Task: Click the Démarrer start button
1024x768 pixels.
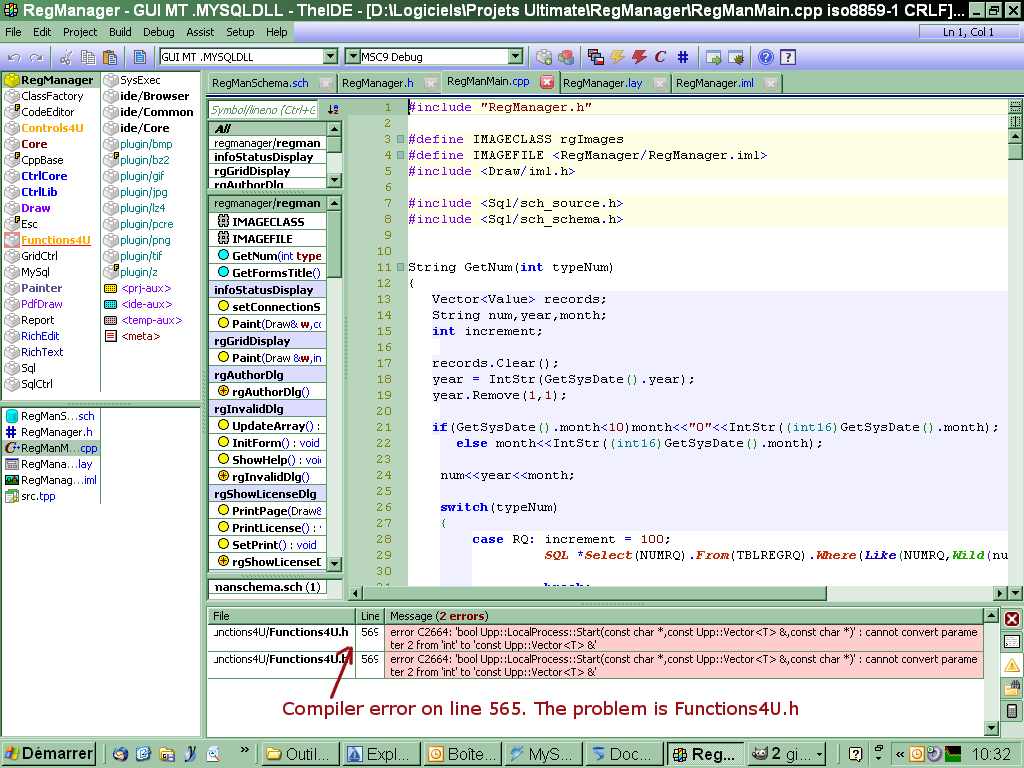Action: (48, 754)
